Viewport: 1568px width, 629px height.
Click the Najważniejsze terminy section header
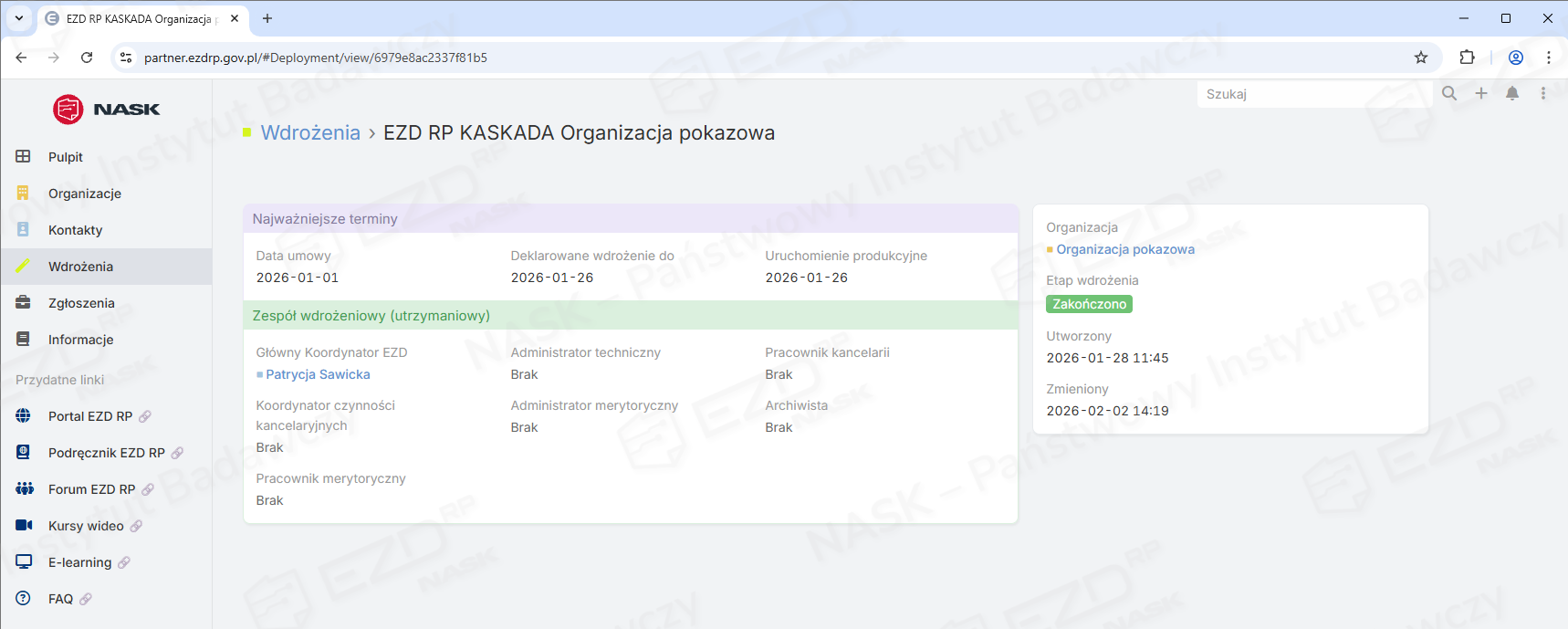(x=631, y=219)
